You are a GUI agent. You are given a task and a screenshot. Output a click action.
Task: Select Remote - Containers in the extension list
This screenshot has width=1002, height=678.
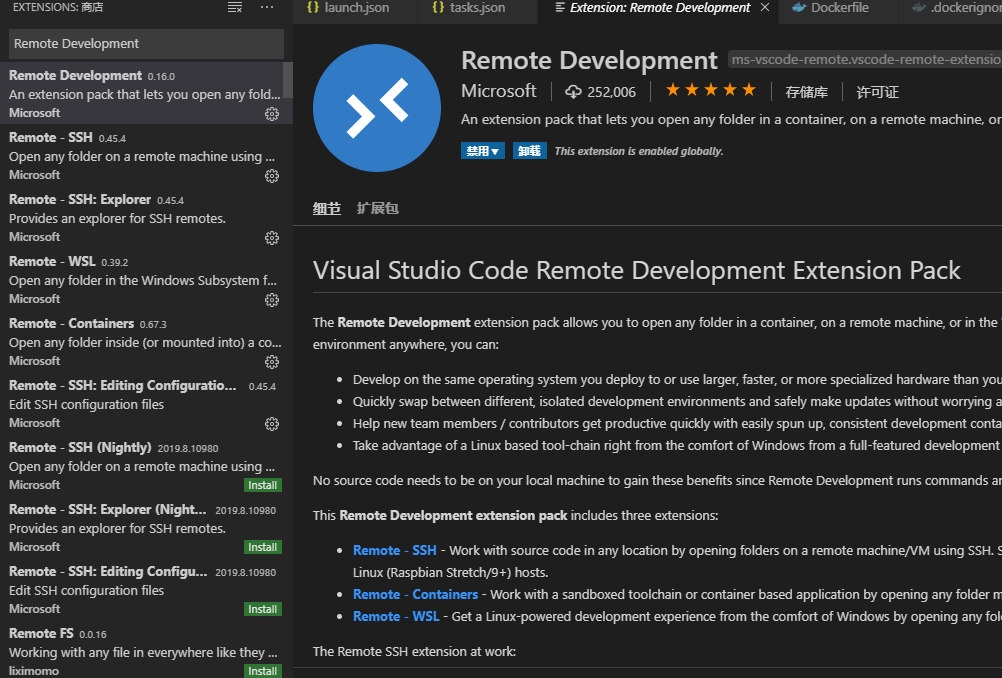coord(146,341)
